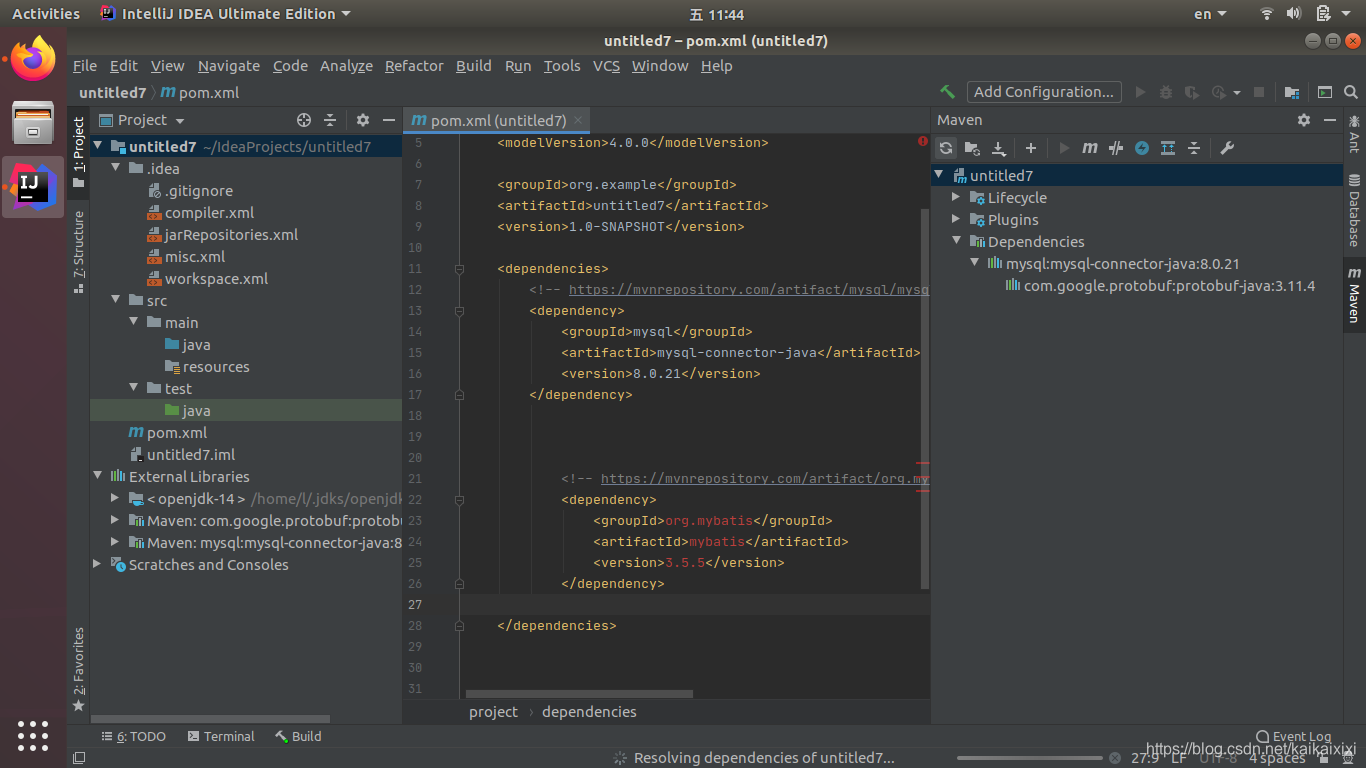The height and width of the screenshot is (768, 1366).
Task: Toggle fold on dependencies tag line 11
Action: [459, 269]
